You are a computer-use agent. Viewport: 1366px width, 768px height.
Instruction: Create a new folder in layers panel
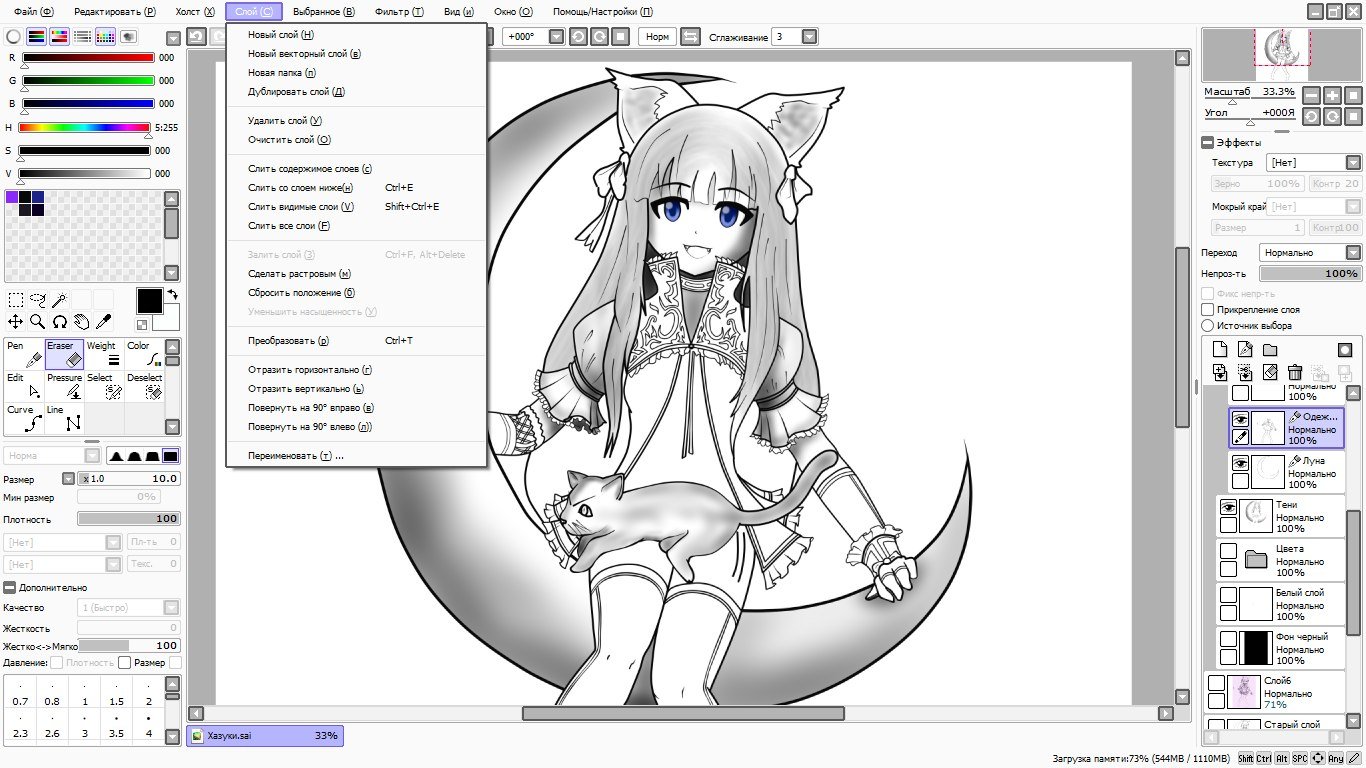pos(1270,350)
